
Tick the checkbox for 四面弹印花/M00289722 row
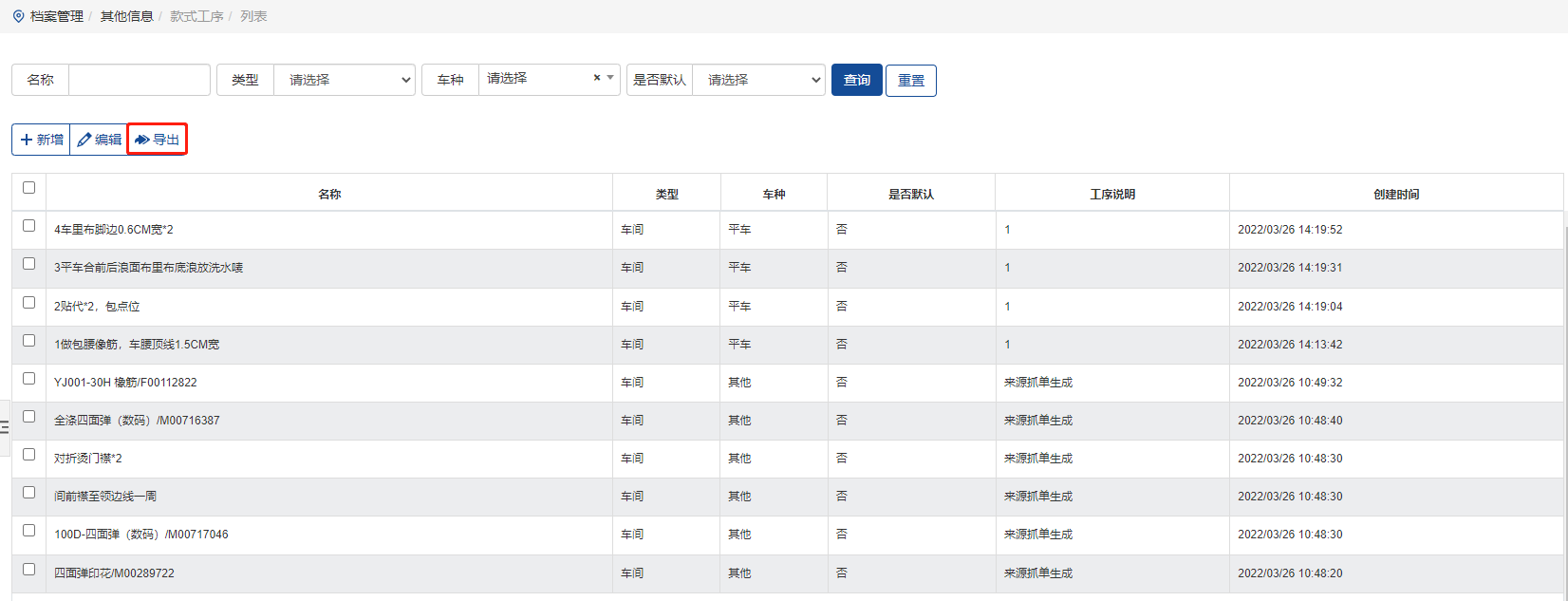pyautogui.click(x=28, y=570)
